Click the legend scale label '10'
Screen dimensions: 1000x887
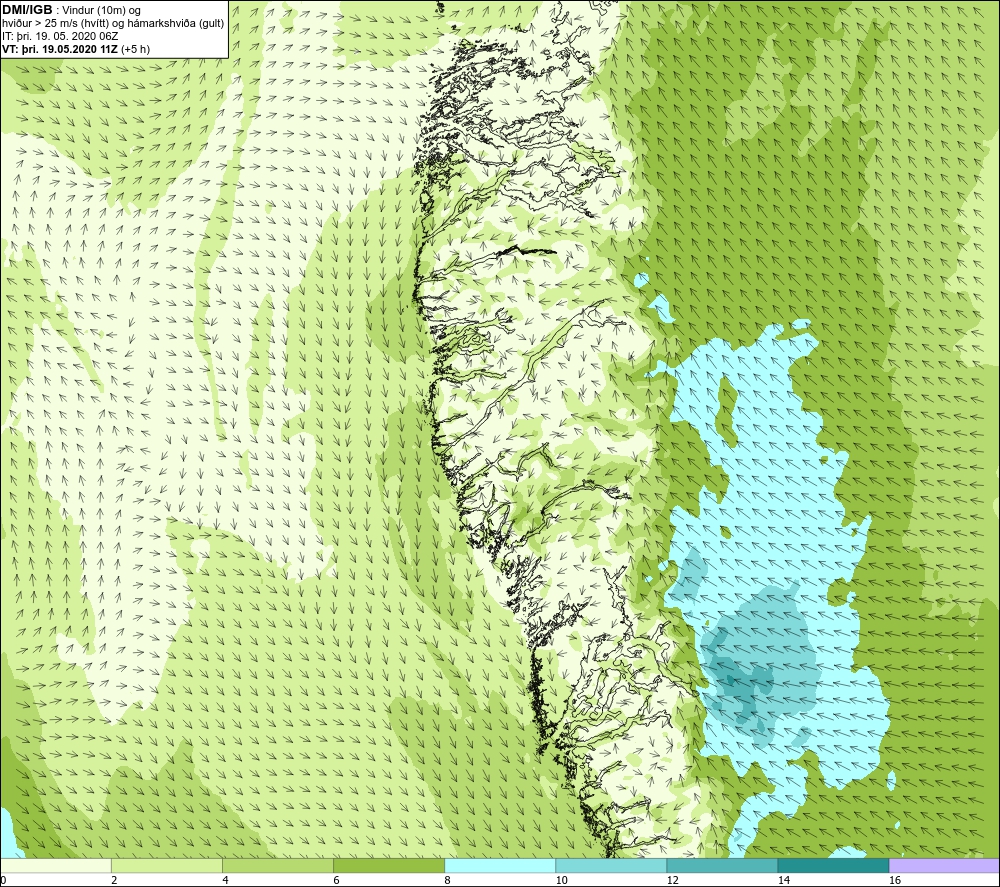pyautogui.click(x=561, y=881)
